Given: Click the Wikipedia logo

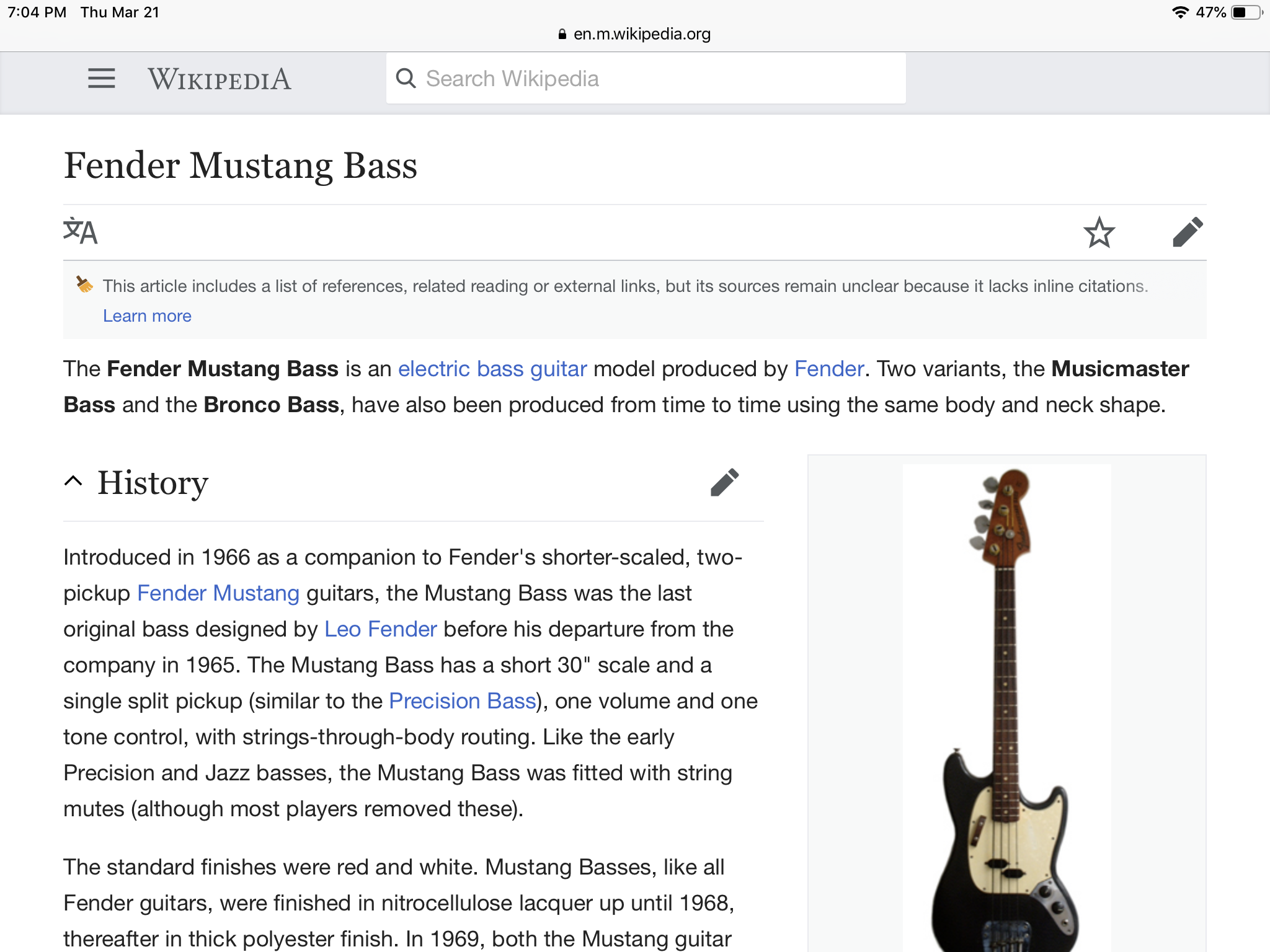Looking at the screenshot, I should (x=220, y=79).
